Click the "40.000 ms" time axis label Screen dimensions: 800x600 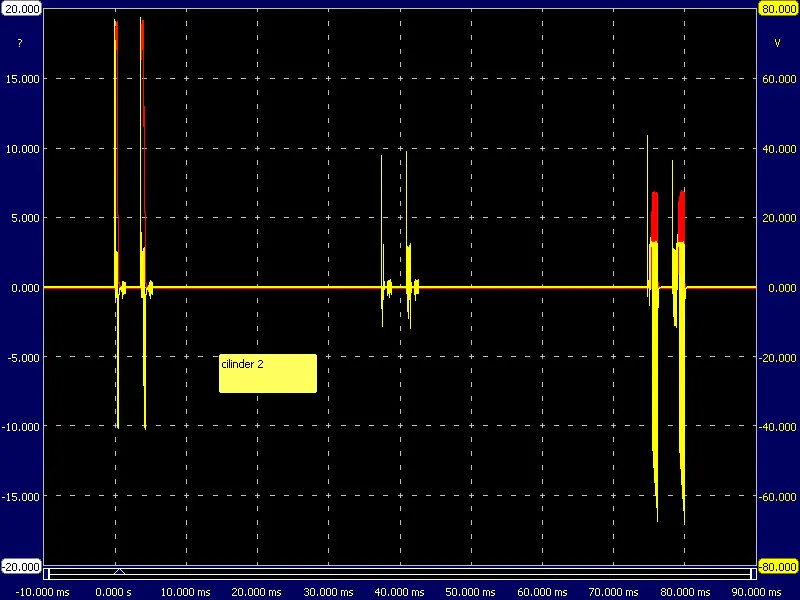coord(399,592)
